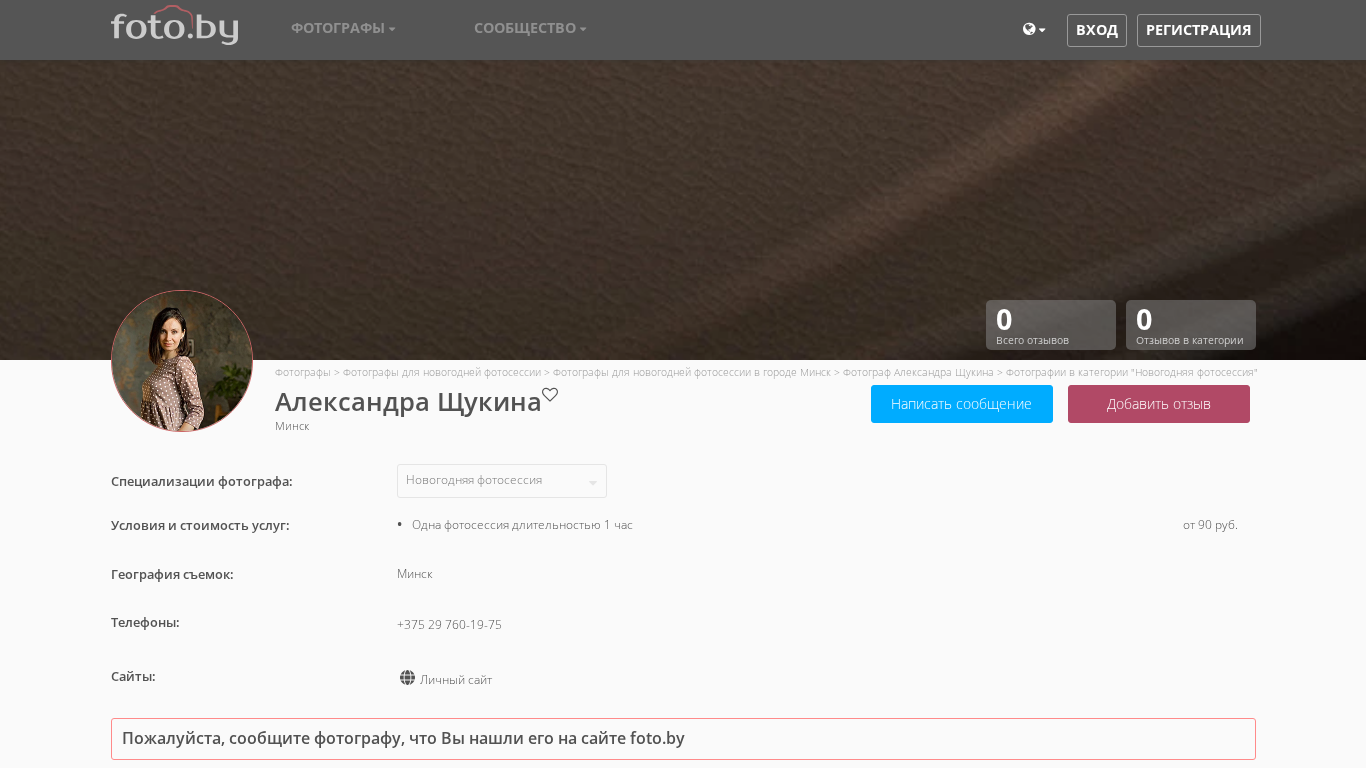Viewport: 1366px width, 768px height.
Task: Click the phone number +375 29 760-19-75
Action: tap(449, 625)
